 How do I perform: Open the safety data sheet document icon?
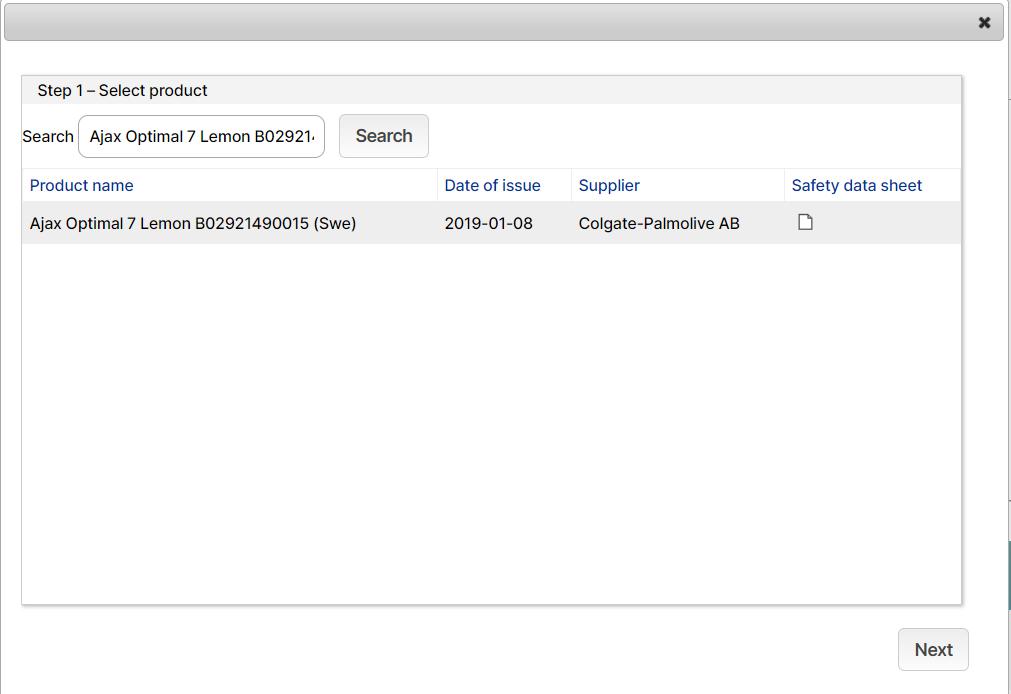805,223
